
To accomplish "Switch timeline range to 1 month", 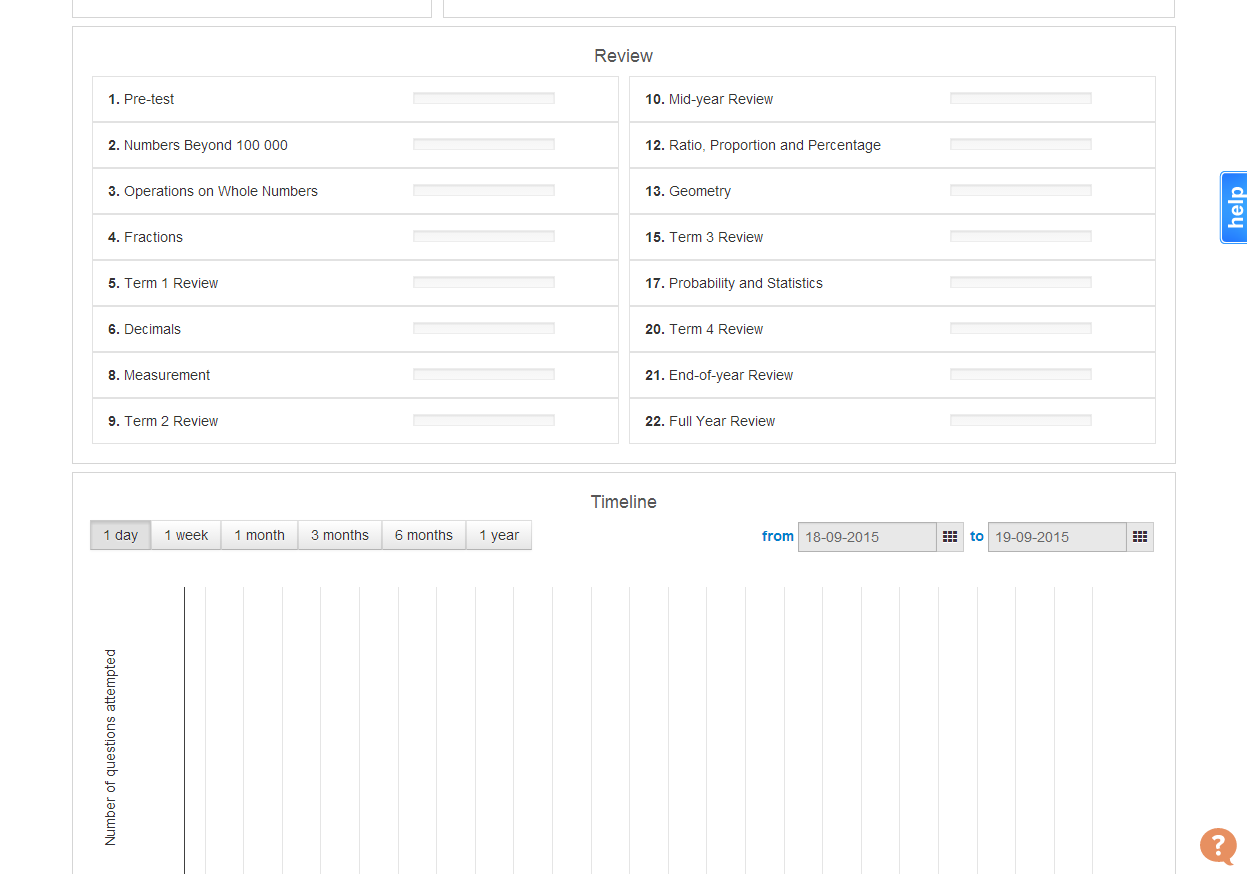I will coord(259,535).
